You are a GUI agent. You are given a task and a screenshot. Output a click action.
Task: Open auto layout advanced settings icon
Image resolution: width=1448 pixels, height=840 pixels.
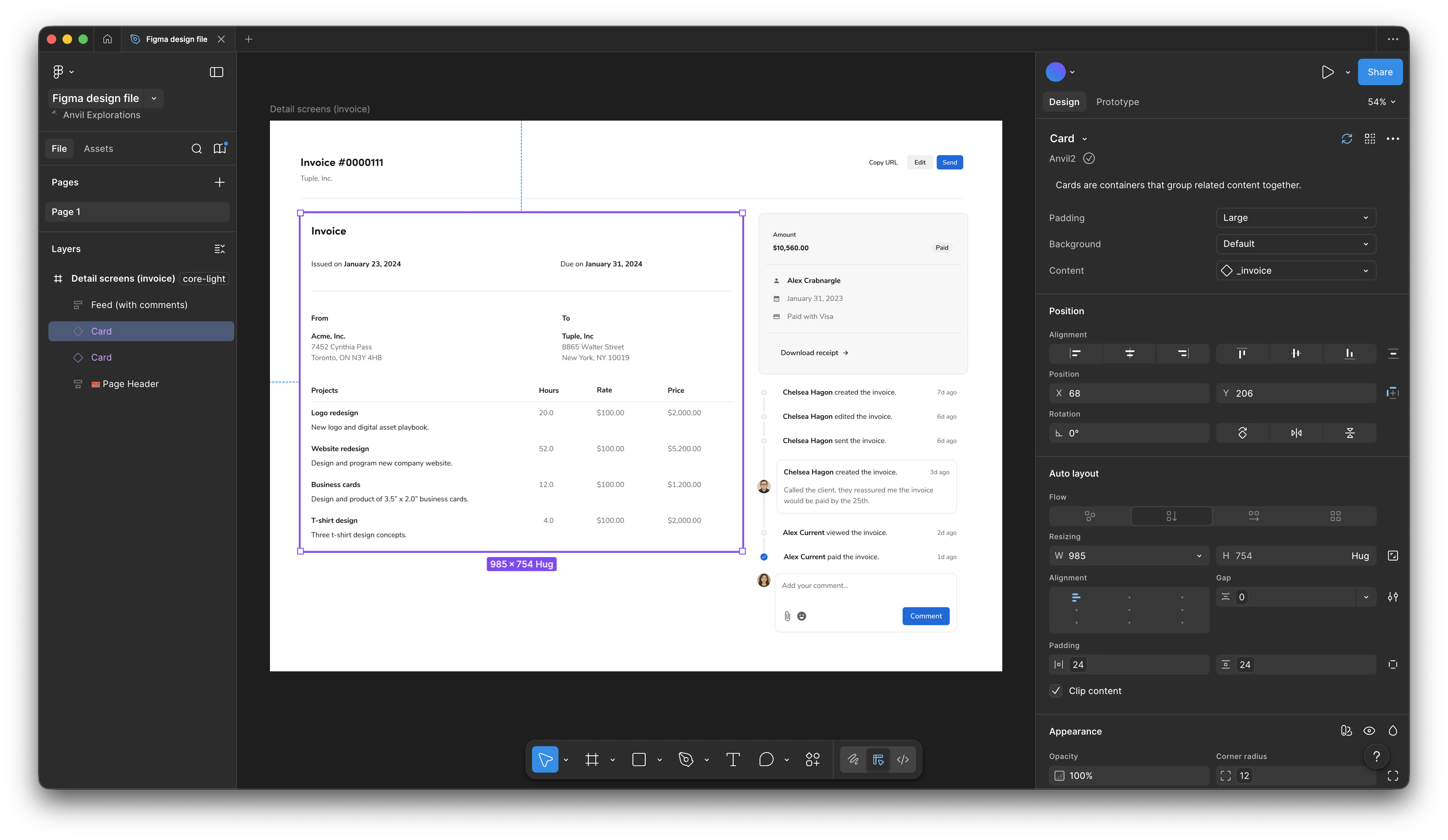pyautogui.click(x=1393, y=597)
